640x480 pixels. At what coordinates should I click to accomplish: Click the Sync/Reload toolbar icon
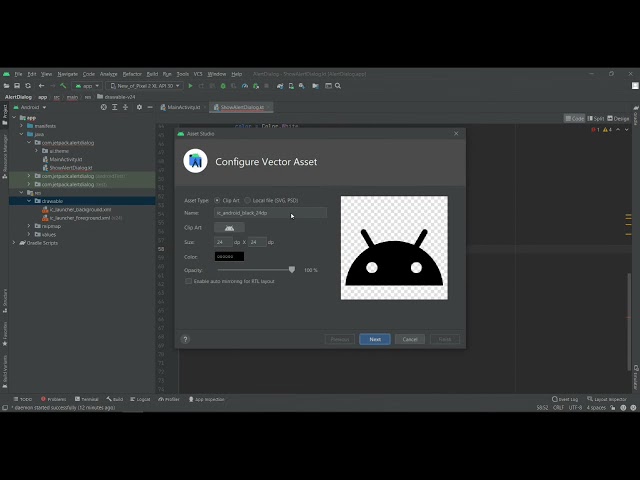[28, 86]
